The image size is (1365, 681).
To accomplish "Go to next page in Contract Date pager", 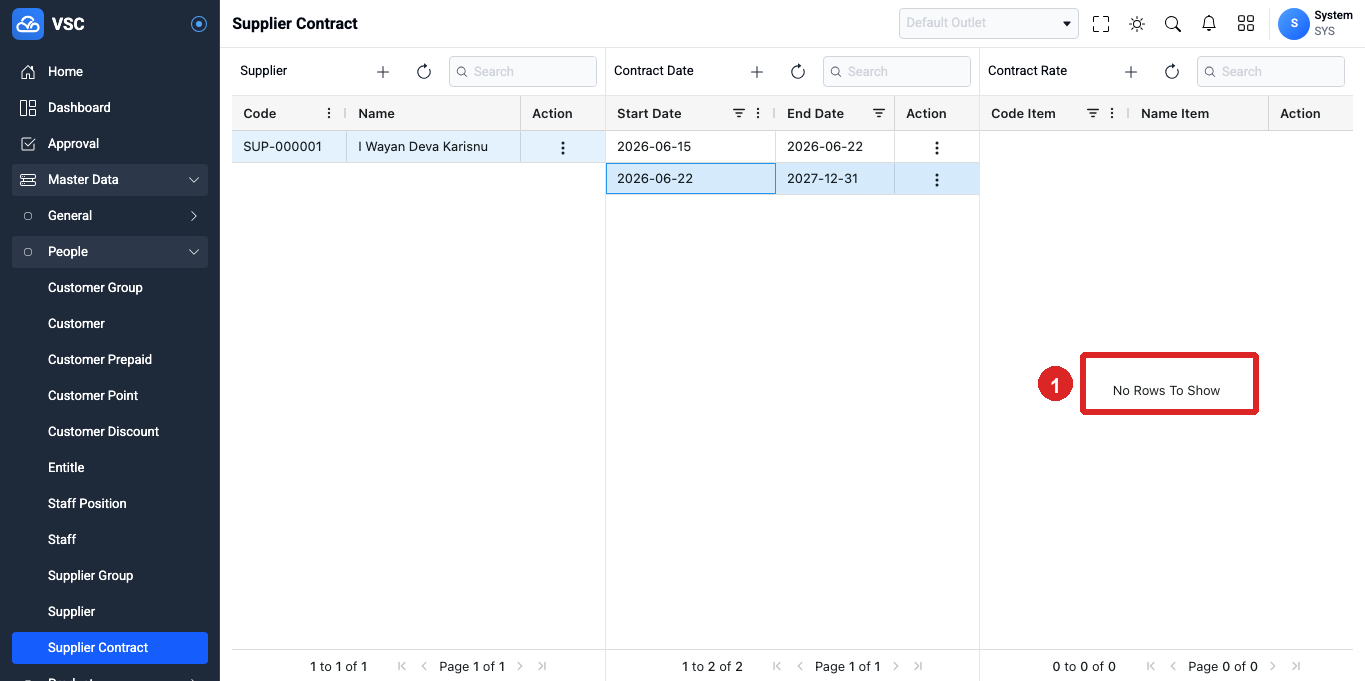I will pyautogui.click(x=896, y=666).
